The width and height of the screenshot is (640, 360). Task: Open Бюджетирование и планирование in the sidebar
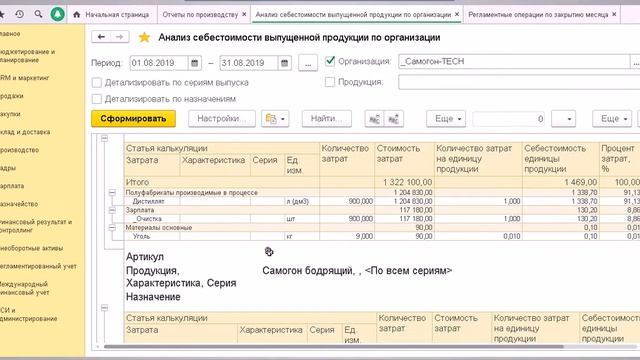tap(27, 56)
